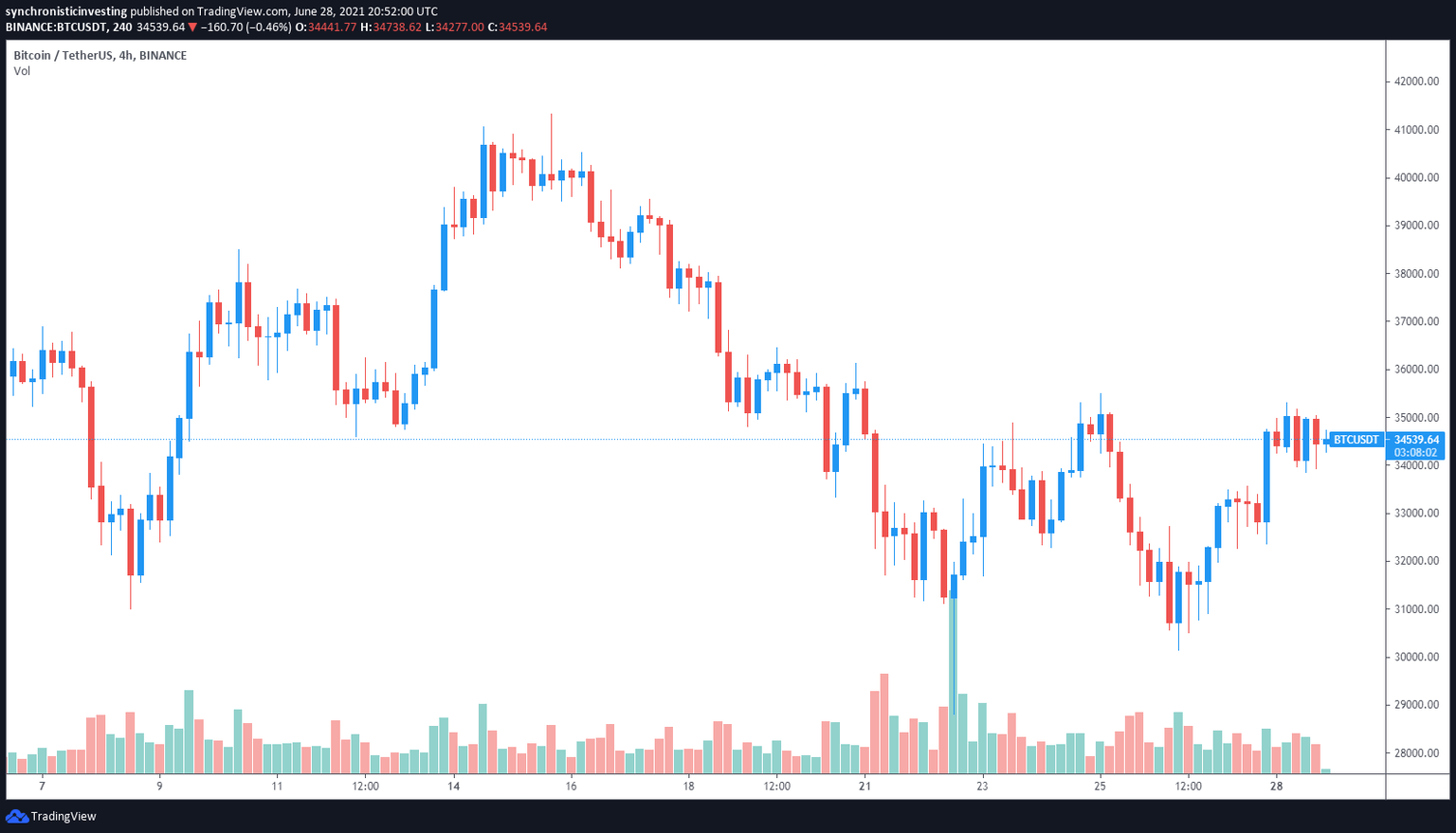Open the synchronisticinvesting author name
The width and height of the screenshot is (1456, 833).
66,11
